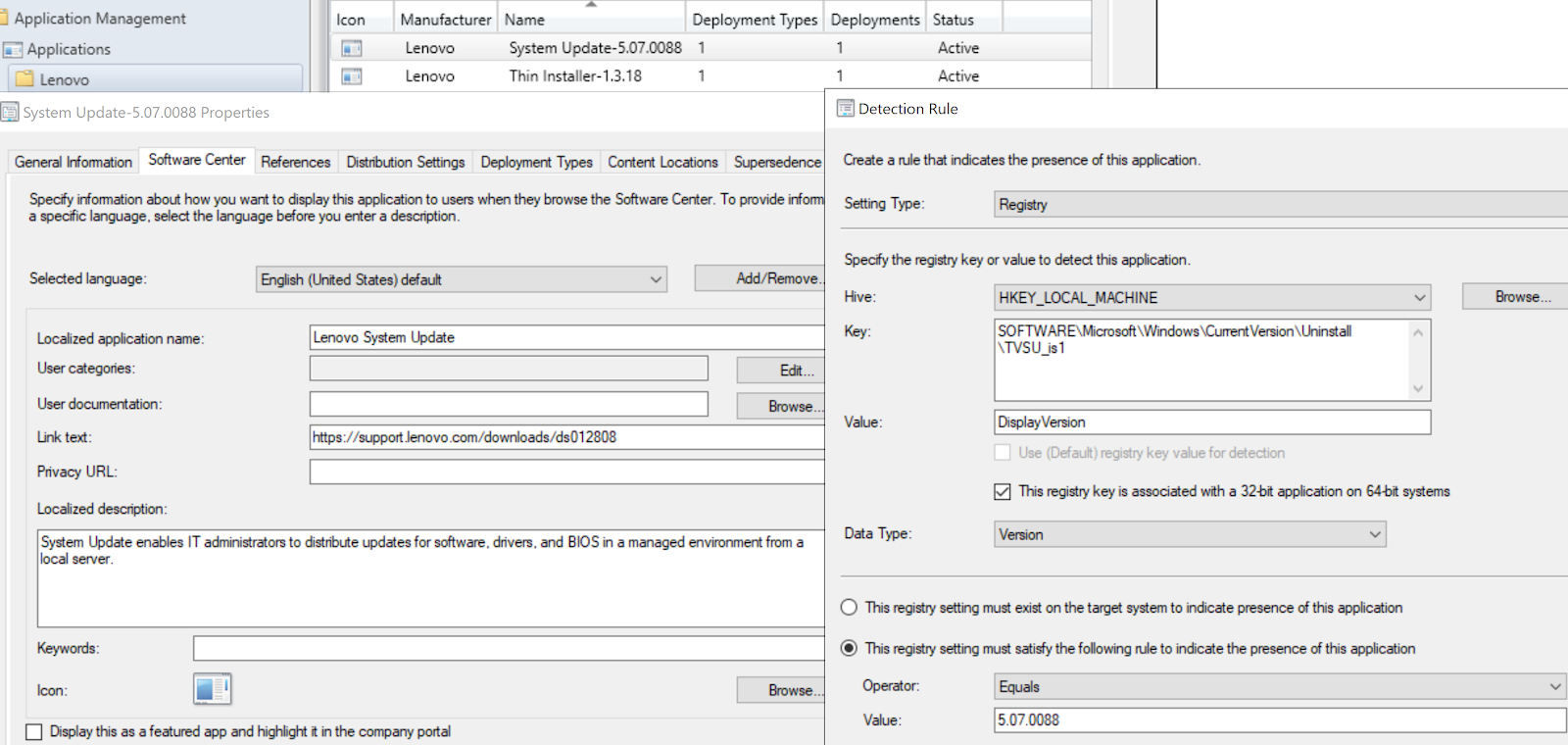Viewport: 1568px width, 745px height.
Task: Click the System Update-5.07.0088 row icon
Action: (x=352, y=48)
